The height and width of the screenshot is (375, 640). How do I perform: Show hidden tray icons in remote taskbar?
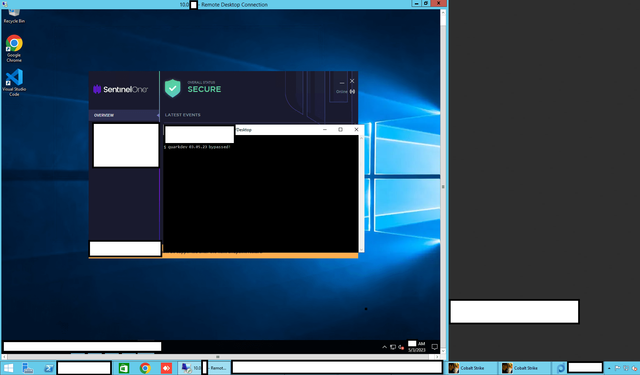384,347
